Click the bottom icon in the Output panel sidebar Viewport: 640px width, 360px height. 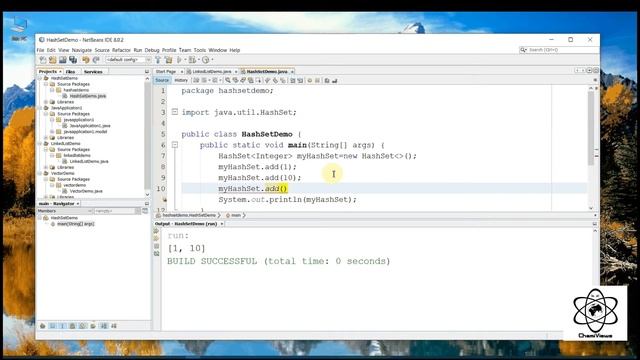[x=156, y=254]
